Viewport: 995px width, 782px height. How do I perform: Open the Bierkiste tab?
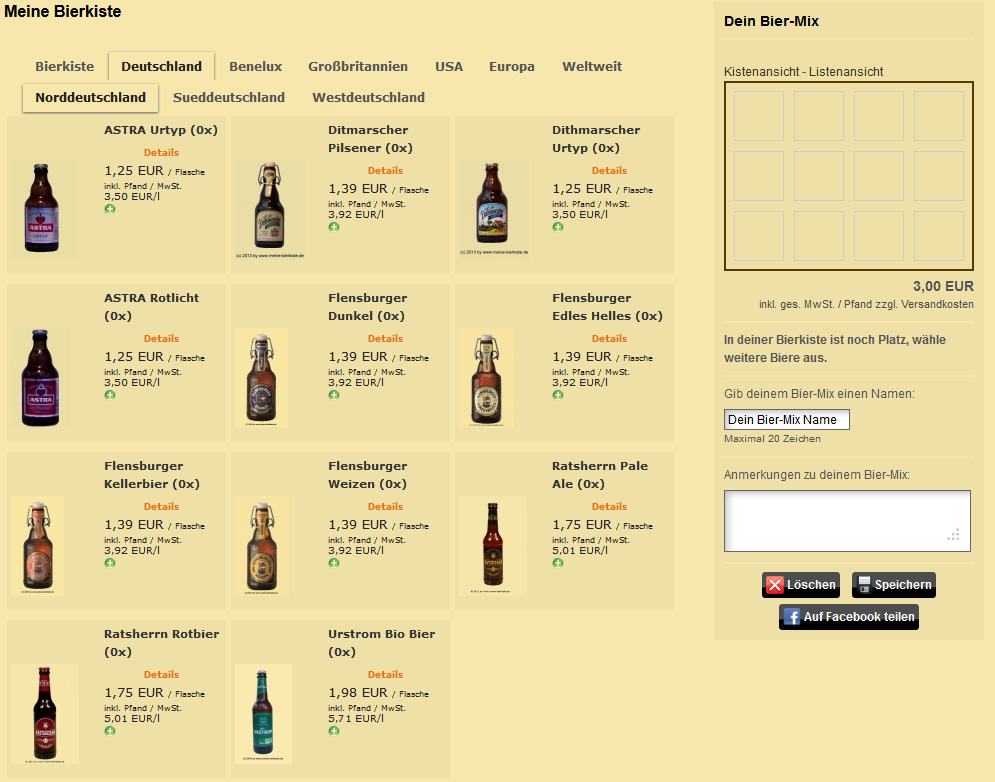pos(65,67)
